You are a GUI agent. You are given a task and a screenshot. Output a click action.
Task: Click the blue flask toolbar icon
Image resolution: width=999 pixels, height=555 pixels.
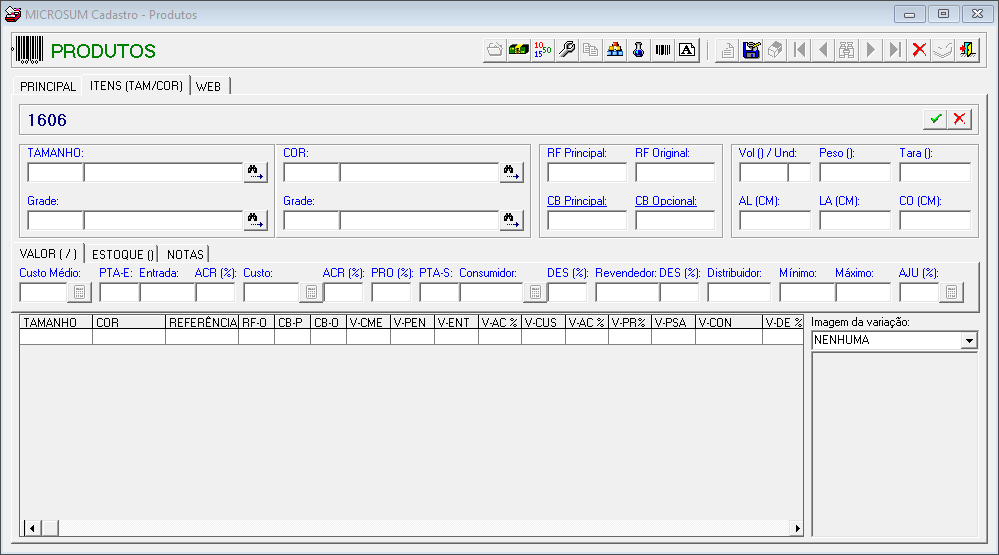[638, 50]
